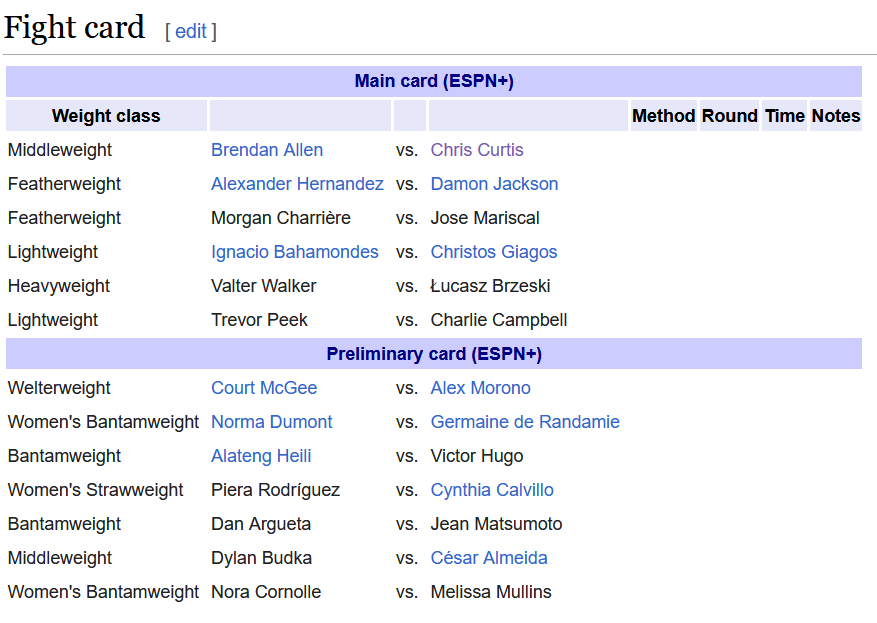Open the Christos Giagos link

pos(494,252)
